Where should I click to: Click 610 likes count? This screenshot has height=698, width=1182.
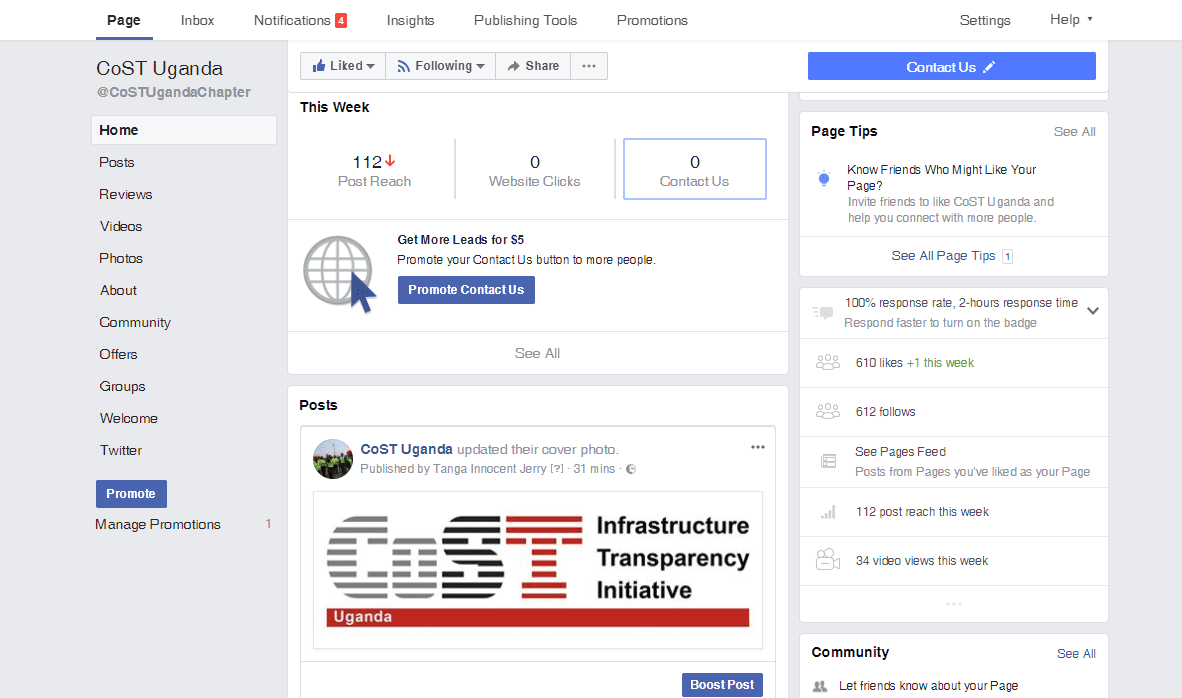tap(879, 363)
